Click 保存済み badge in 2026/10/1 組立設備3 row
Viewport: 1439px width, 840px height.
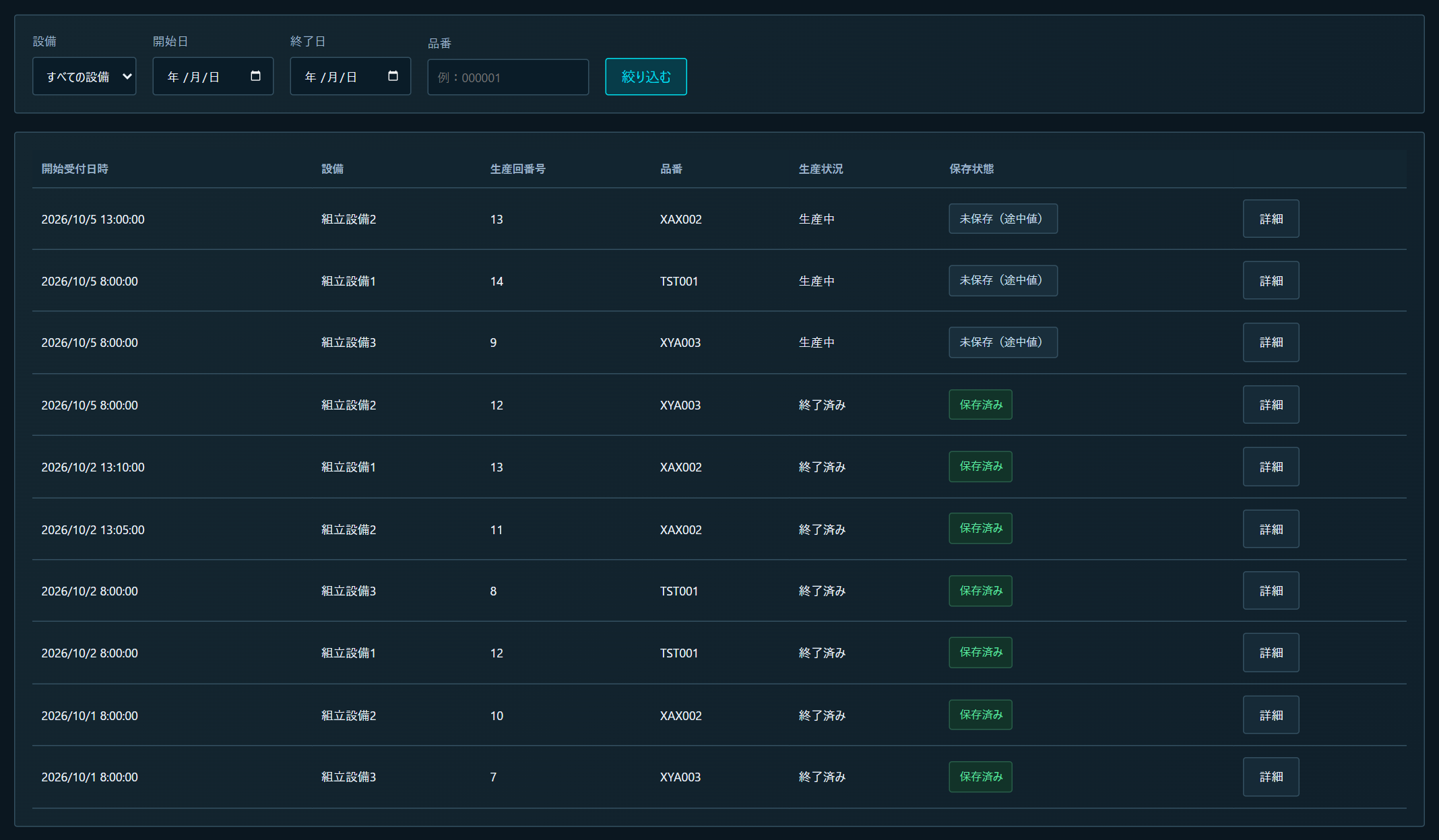[x=980, y=777]
